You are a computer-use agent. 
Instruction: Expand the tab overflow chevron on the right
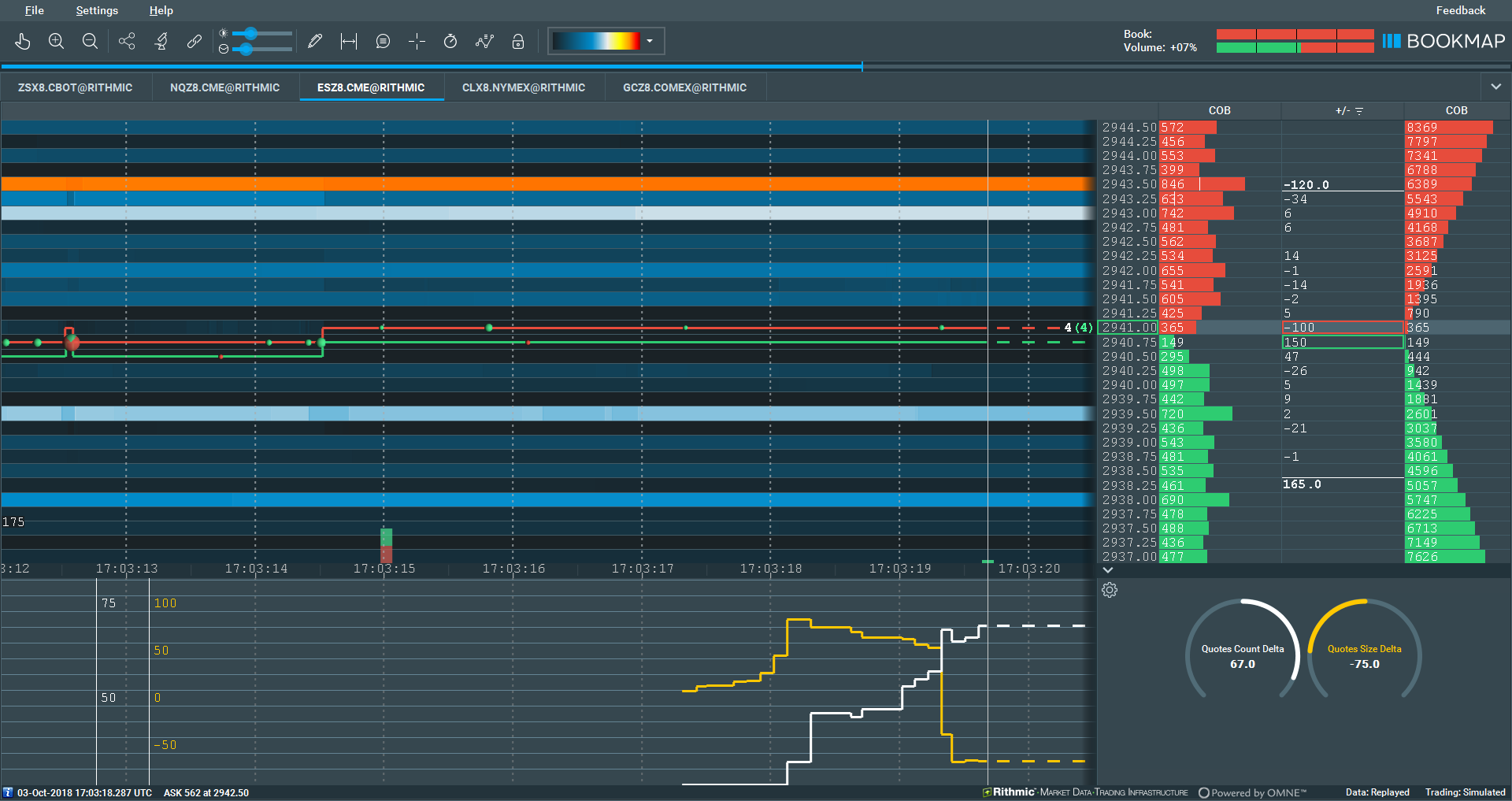coord(1495,87)
